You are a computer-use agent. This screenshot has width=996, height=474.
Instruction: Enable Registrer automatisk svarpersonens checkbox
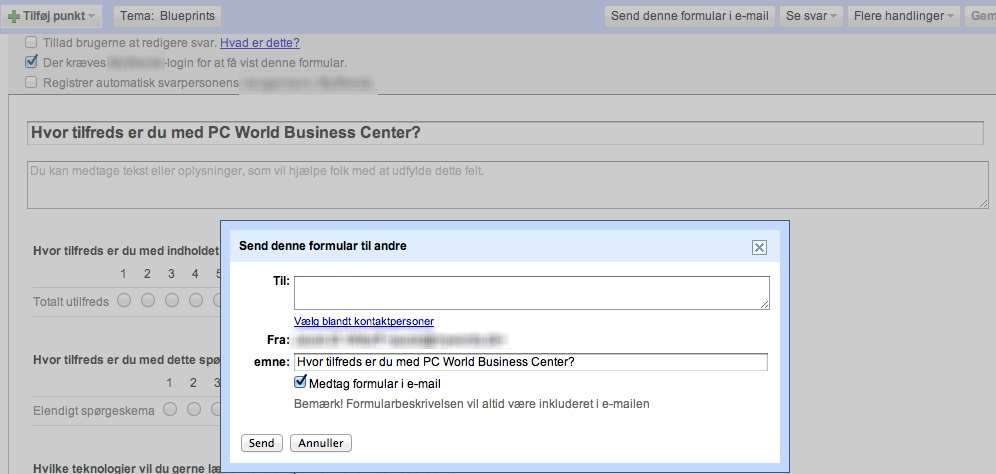[x=32, y=82]
